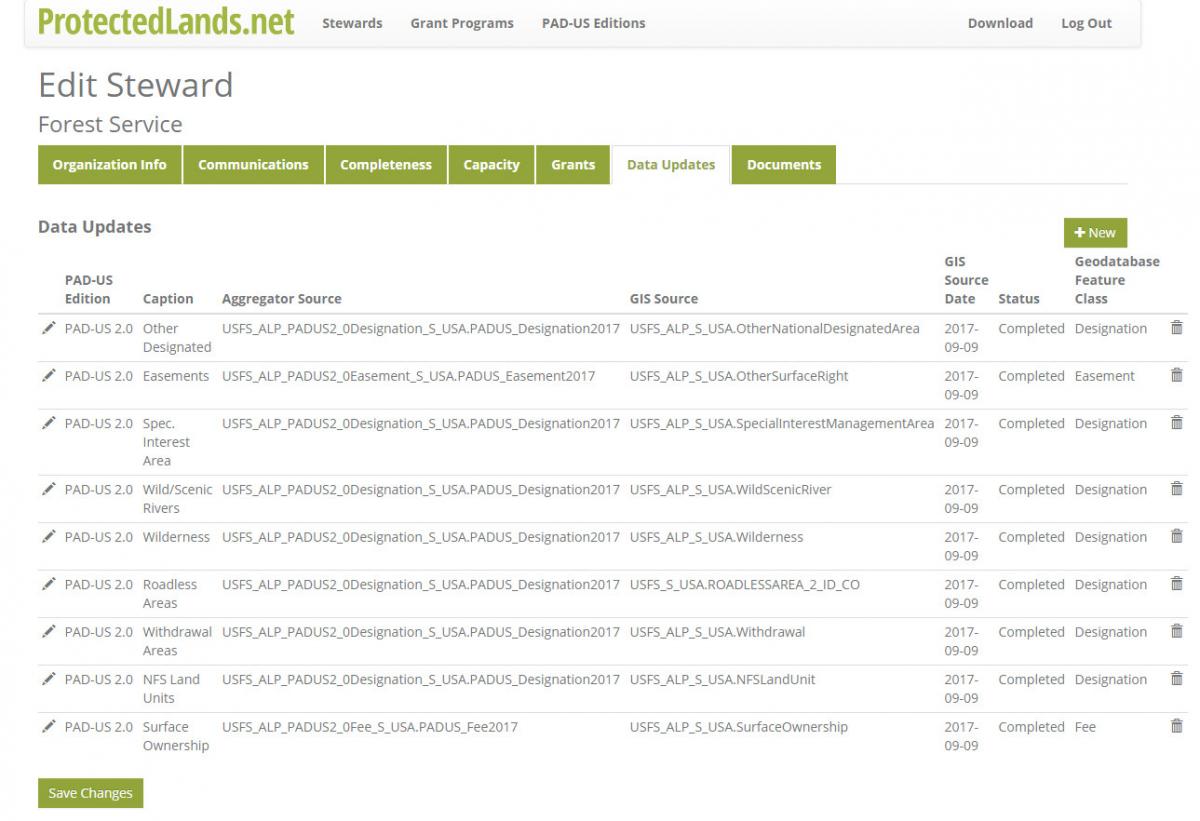
Task: Select the GIS Source Date column header
Action: [966, 280]
